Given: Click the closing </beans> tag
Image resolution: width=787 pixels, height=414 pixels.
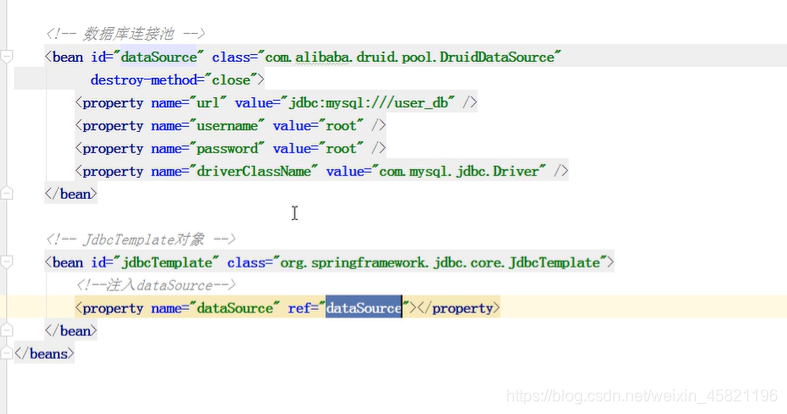Looking at the screenshot, I should [44, 354].
